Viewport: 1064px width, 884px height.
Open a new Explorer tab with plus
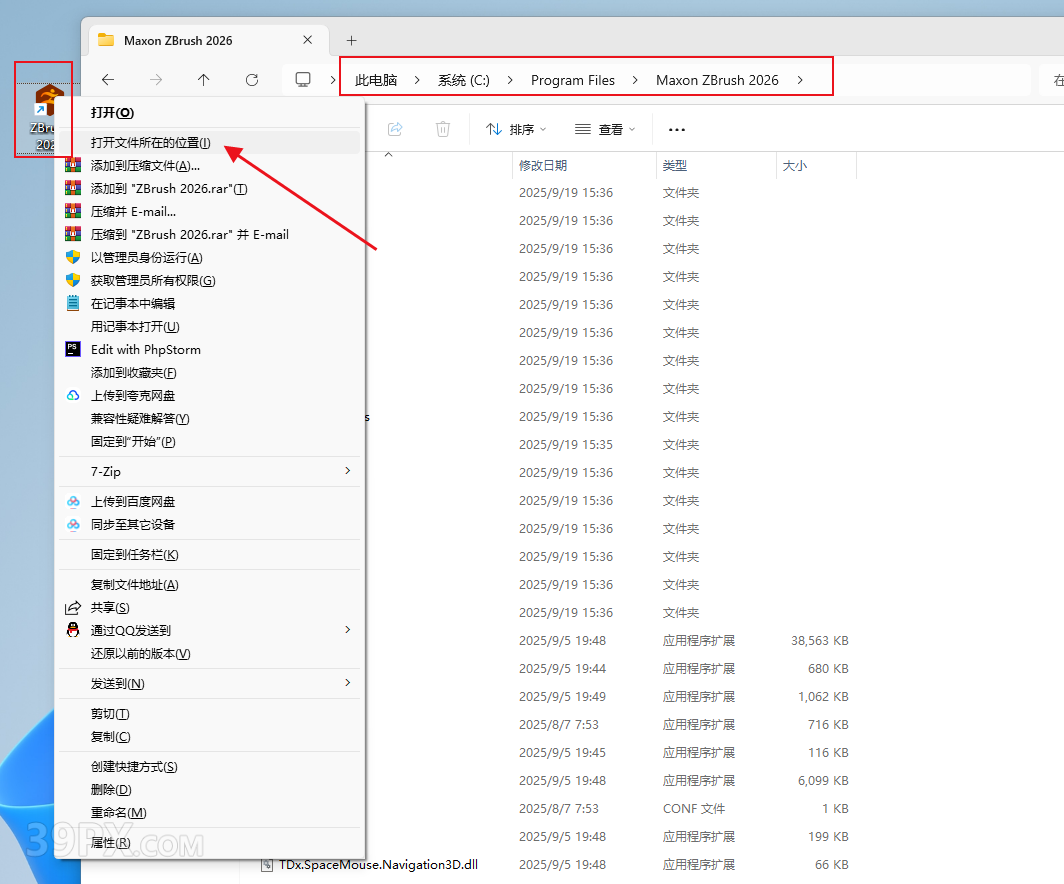pyautogui.click(x=351, y=41)
